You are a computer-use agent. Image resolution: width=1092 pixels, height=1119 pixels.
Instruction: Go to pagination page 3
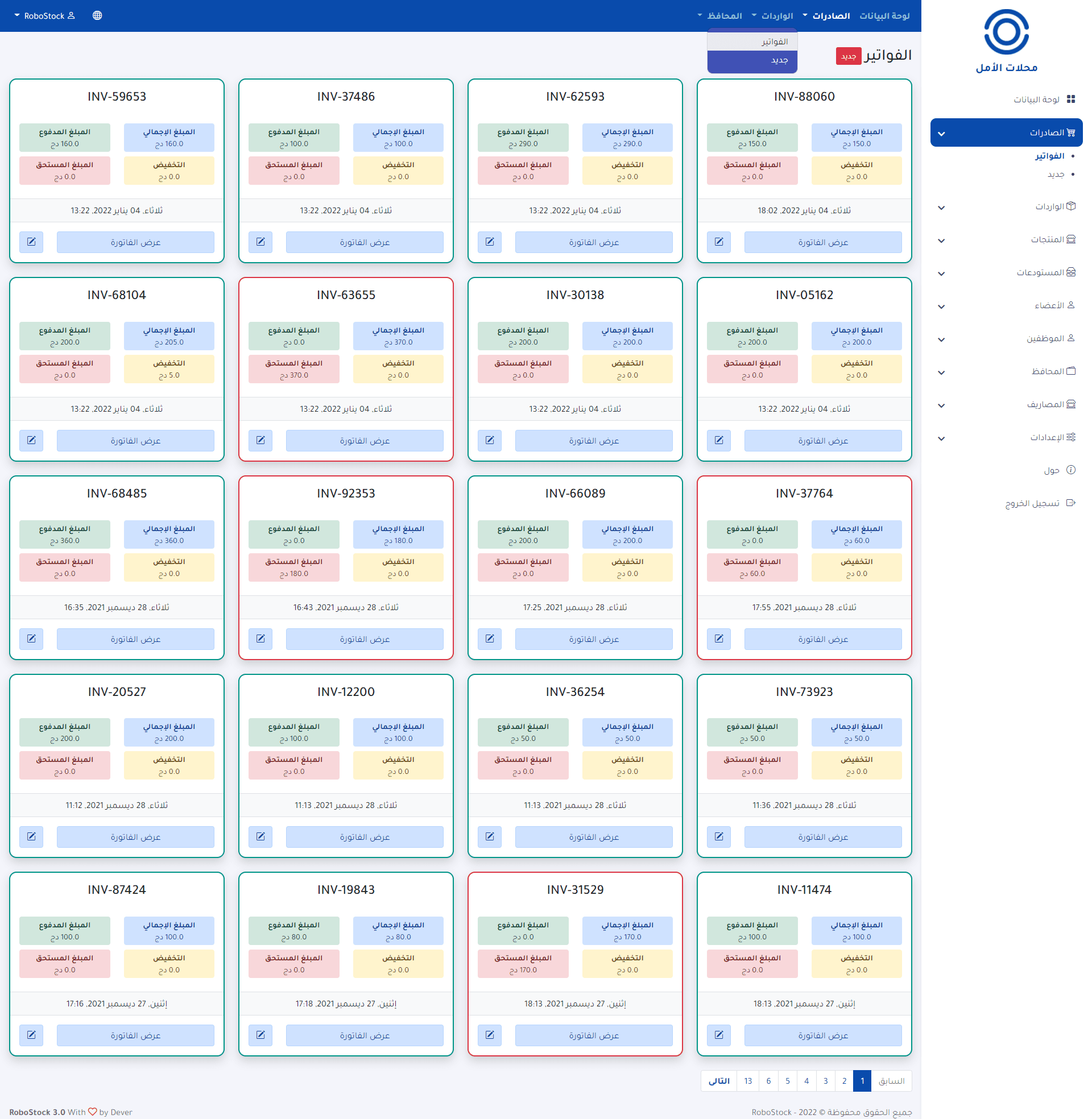point(825,1080)
